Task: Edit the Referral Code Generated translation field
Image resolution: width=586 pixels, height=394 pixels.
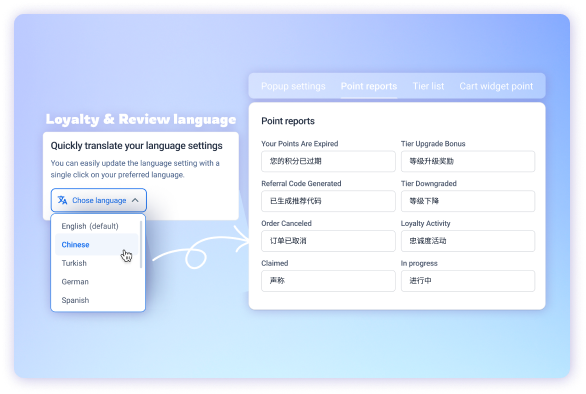Action: click(x=328, y=201)
